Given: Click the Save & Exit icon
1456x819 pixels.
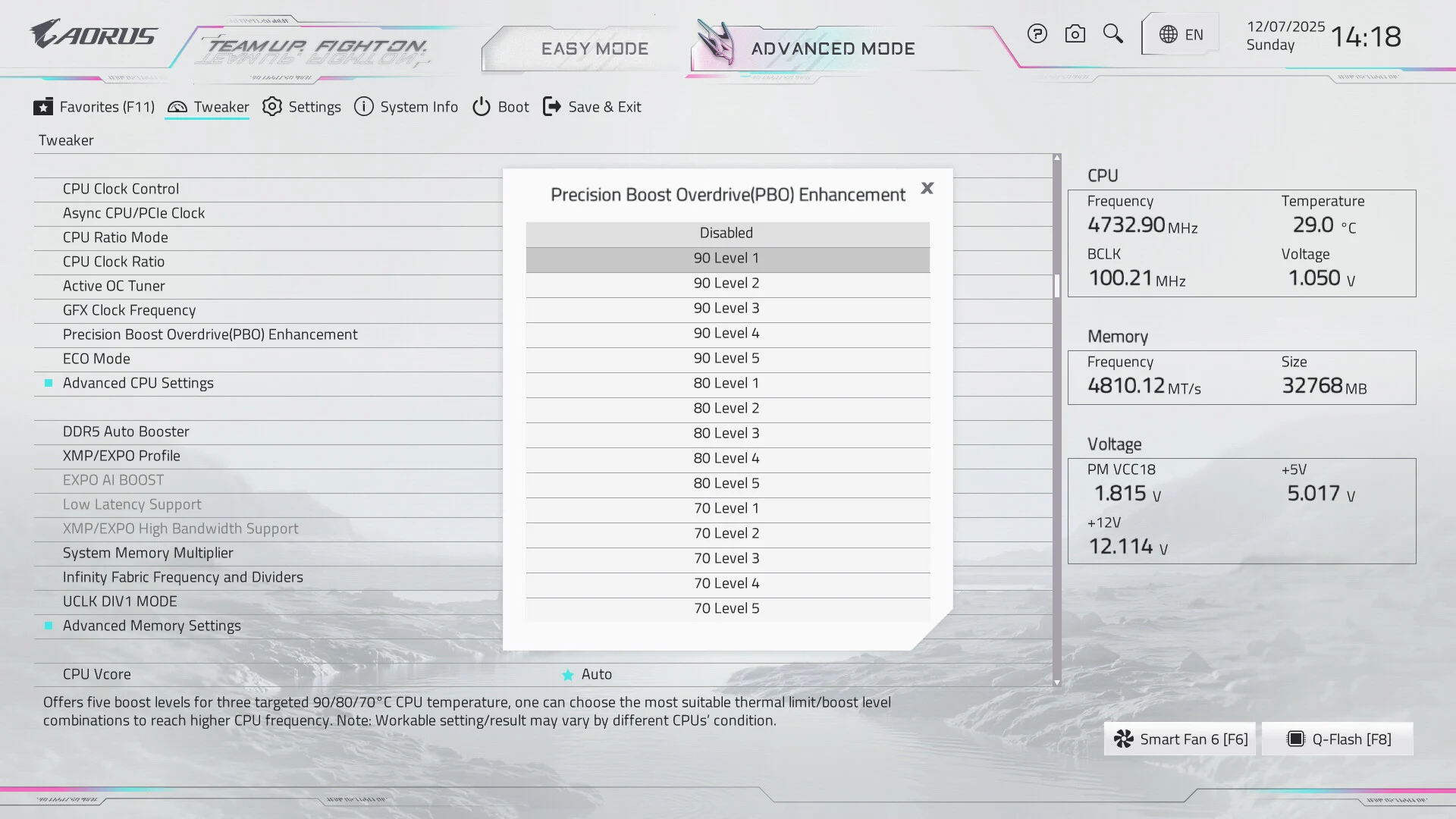Looking at the screenshot, I should click(x=551, y=107).
